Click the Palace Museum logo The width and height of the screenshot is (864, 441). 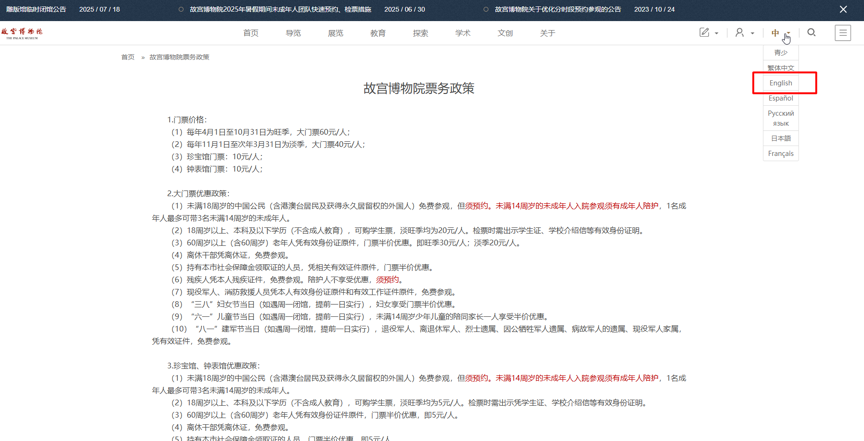tap(22, 33)
